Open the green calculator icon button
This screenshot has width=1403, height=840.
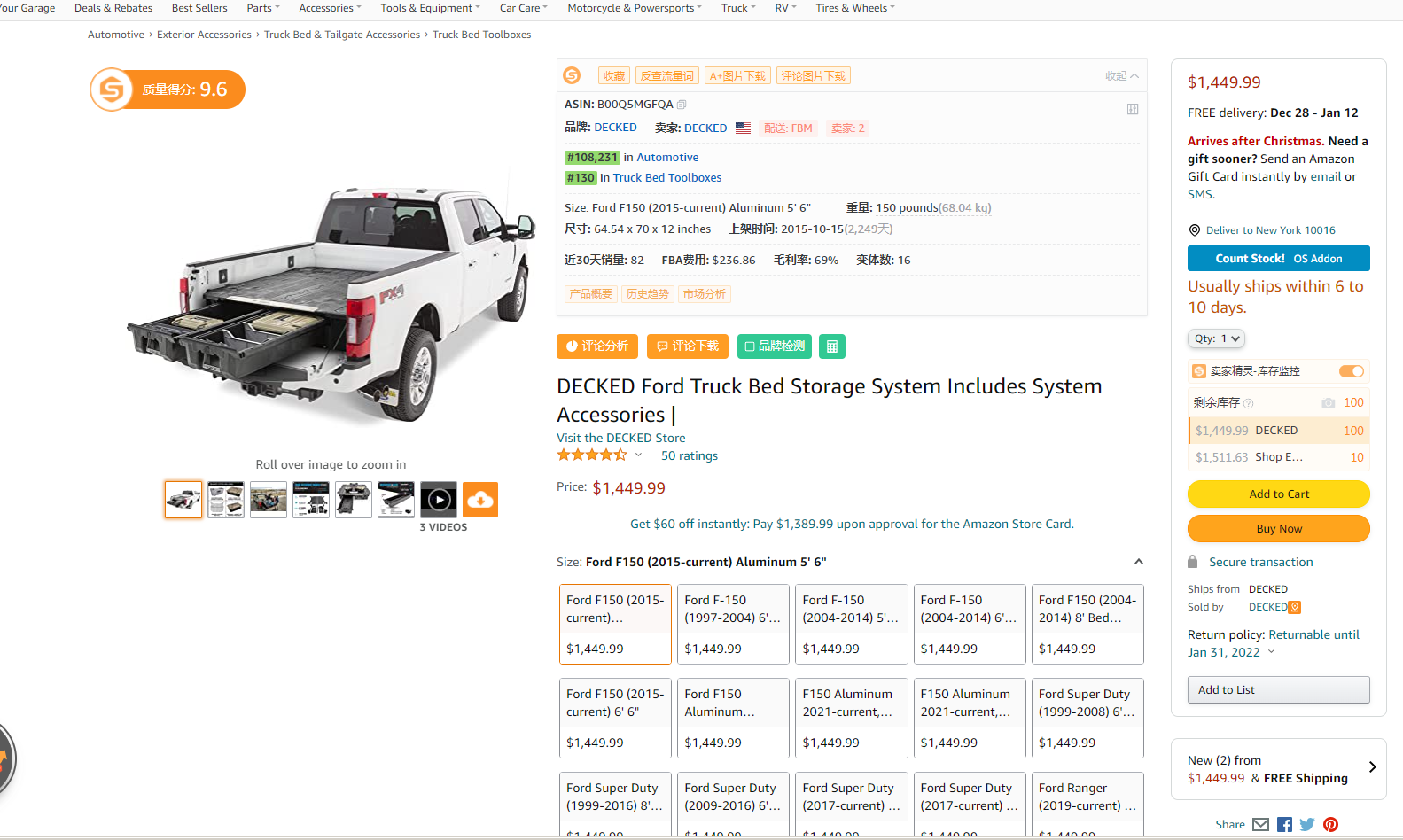pos(832,346)
